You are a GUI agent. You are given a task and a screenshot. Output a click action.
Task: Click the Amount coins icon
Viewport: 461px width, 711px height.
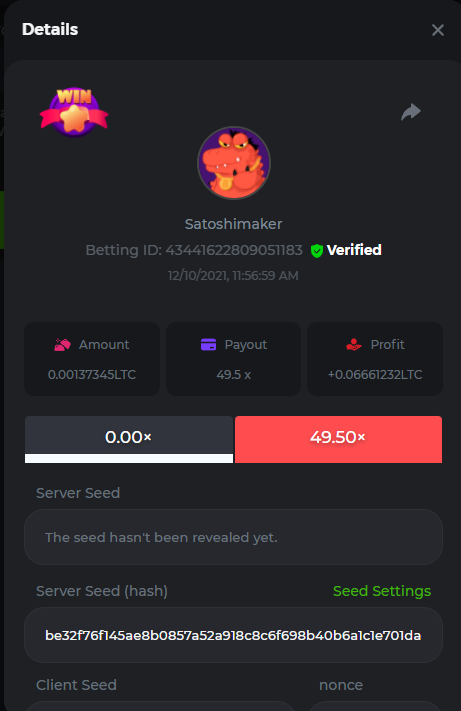click(x=63, y=345)
